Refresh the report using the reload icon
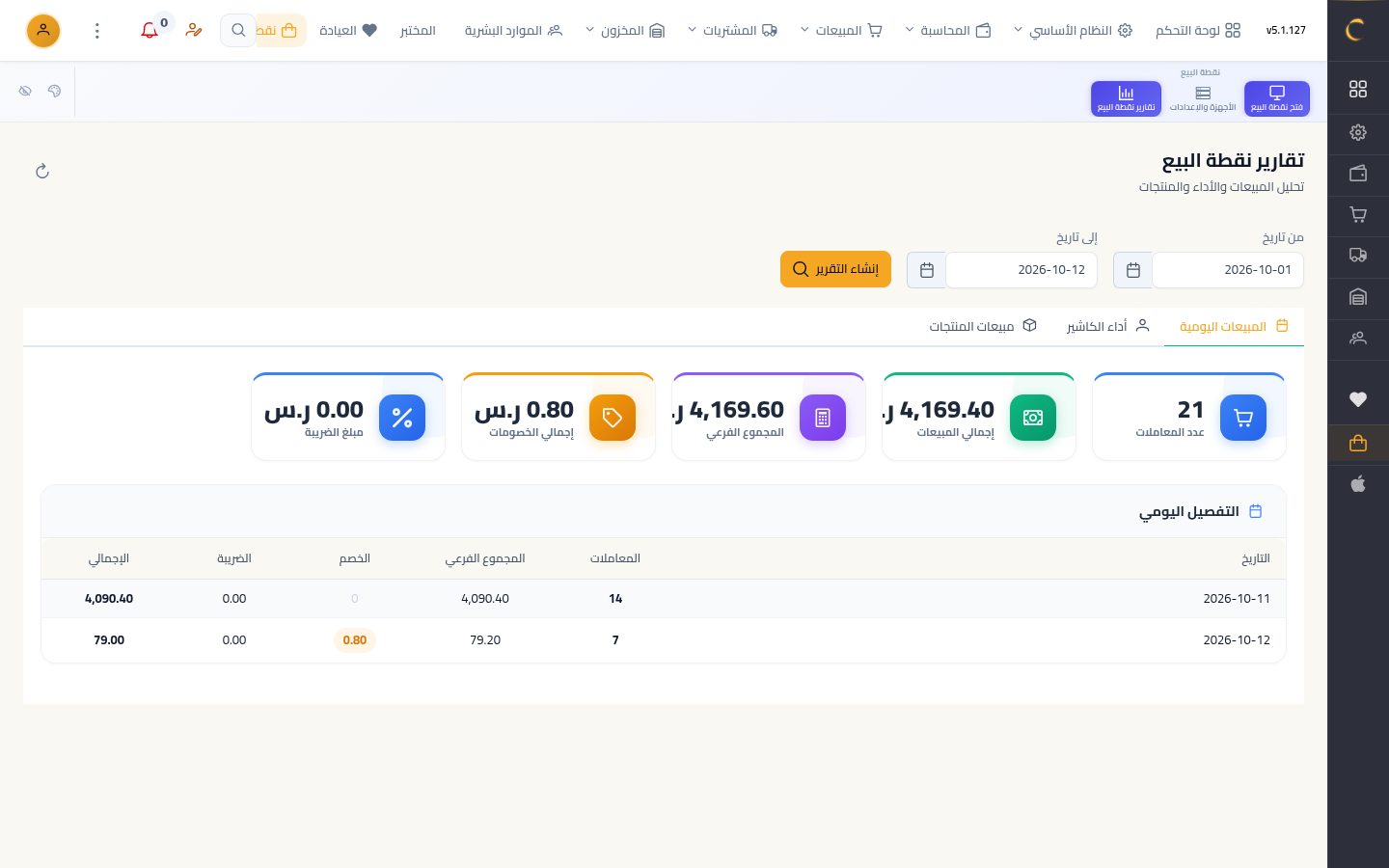Image resolution: width=1389 pixels, height=868 pixels. (42, 172)
